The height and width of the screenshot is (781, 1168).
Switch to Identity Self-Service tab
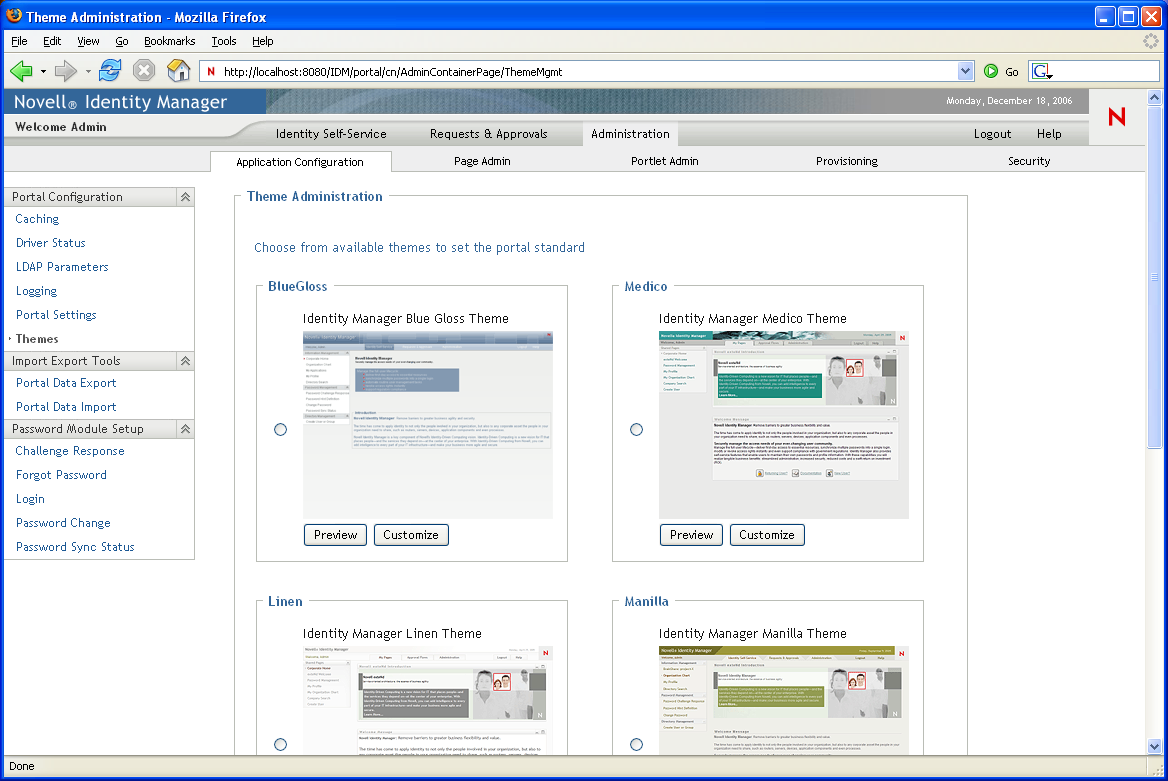pos(331,134)
